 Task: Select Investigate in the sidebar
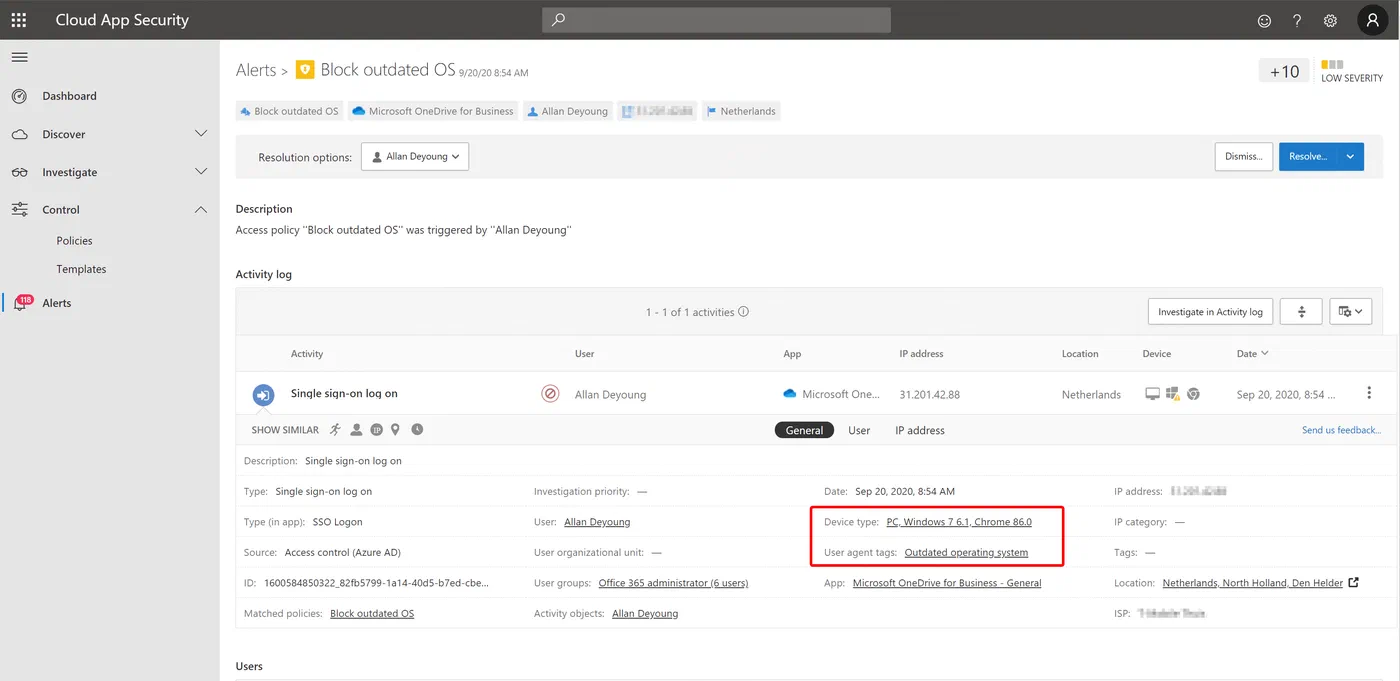pos(69,172)
